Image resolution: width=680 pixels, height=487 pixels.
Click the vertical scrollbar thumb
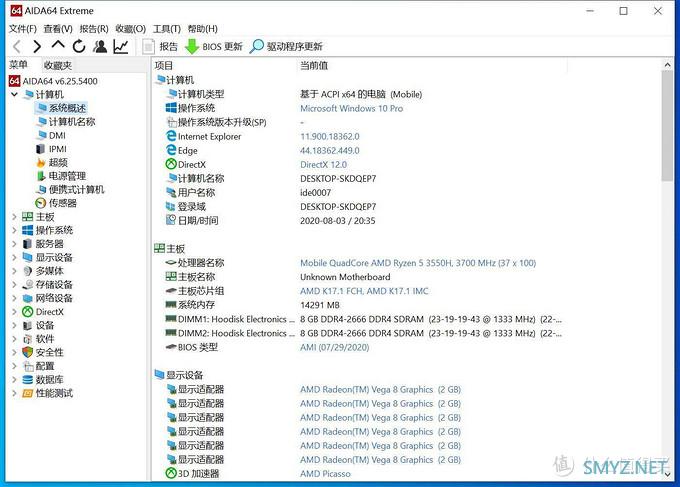[667, 126]
